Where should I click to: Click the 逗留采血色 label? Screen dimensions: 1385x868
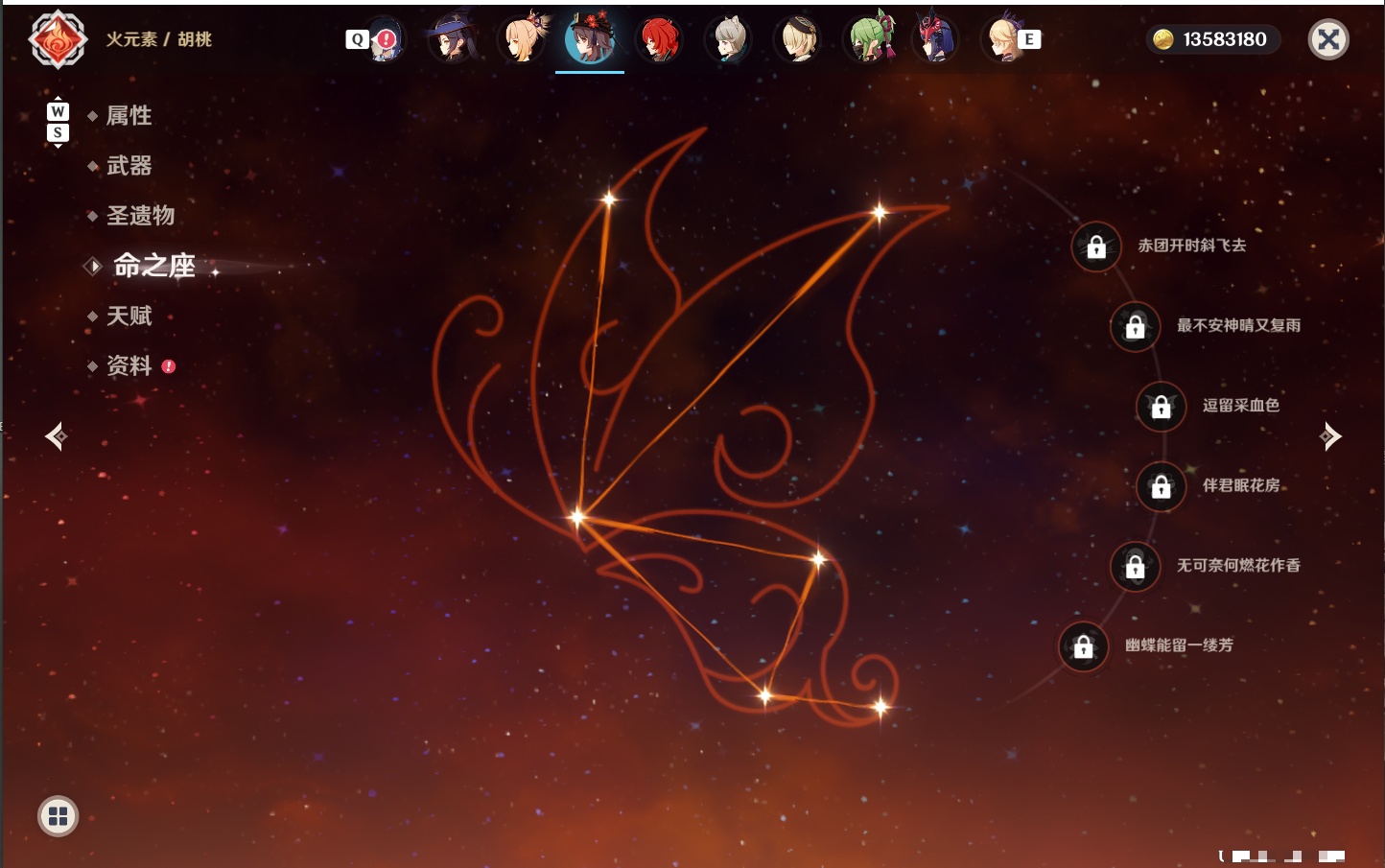pyautogui.click(x=1241, y=406)
